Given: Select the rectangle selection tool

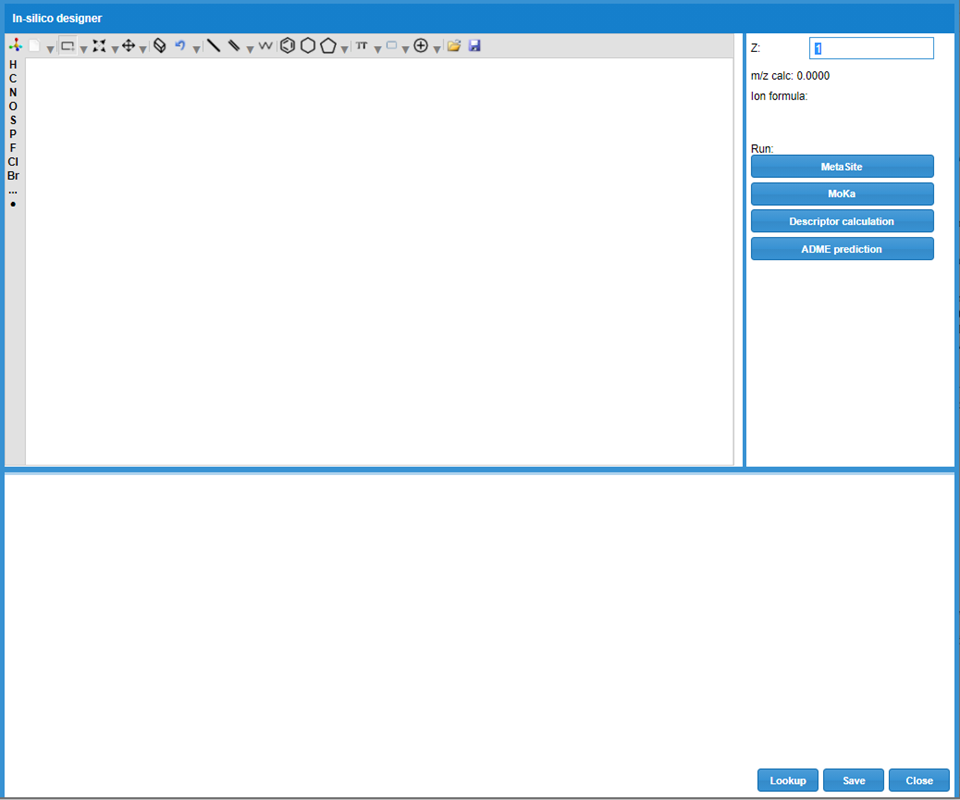Looking at the screenshot, I should tap(70, 45).
